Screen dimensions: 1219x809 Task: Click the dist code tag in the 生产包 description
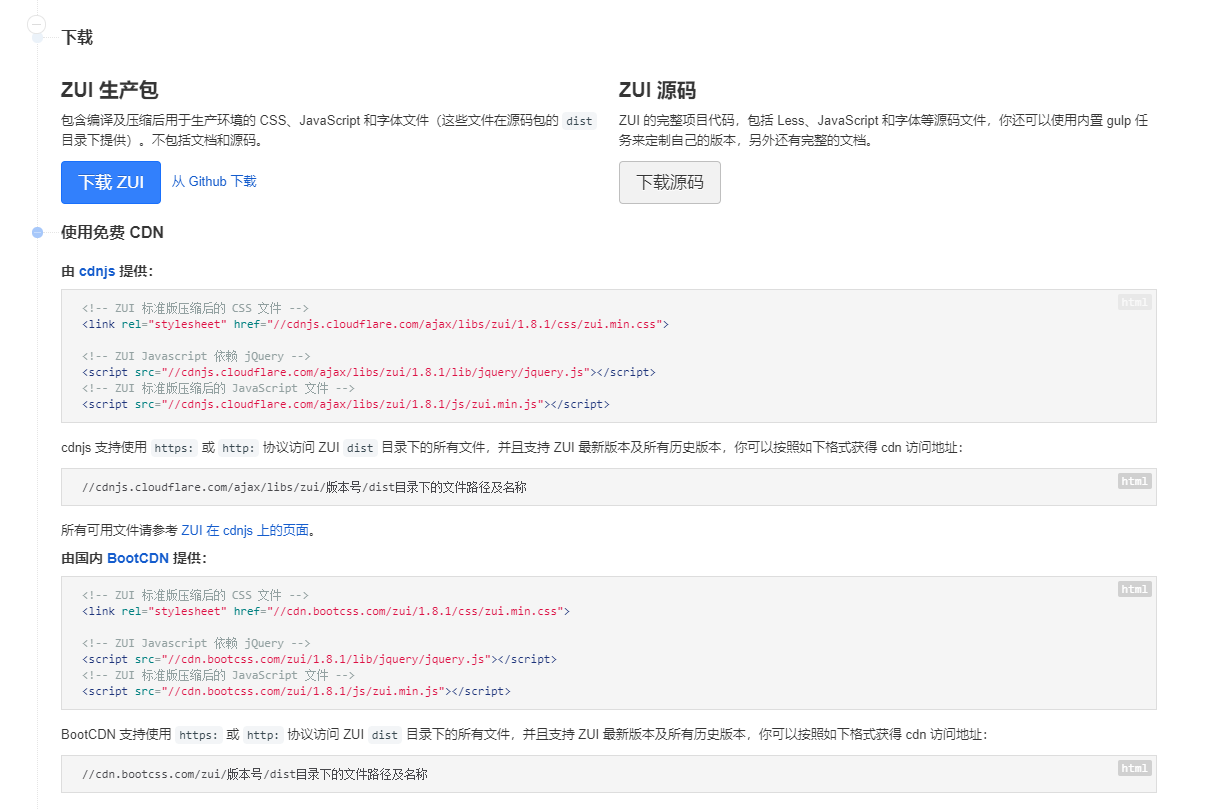pos(579,121)
